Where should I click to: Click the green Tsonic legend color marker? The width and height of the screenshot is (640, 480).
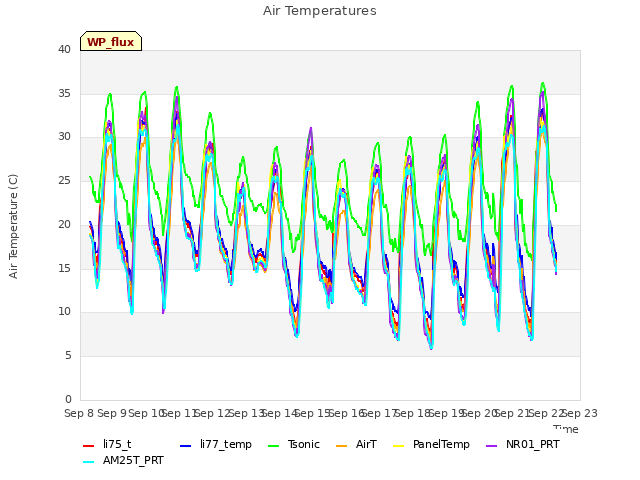click(274, 445)
